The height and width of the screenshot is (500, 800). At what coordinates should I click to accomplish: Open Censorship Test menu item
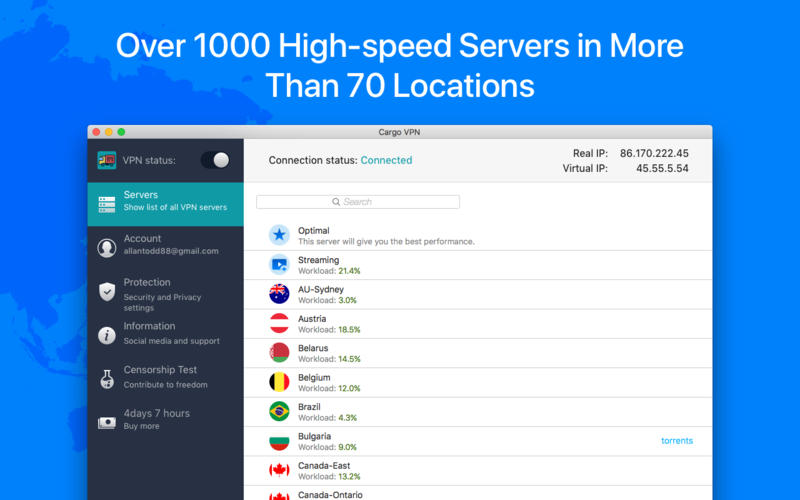tap(165, 379)
